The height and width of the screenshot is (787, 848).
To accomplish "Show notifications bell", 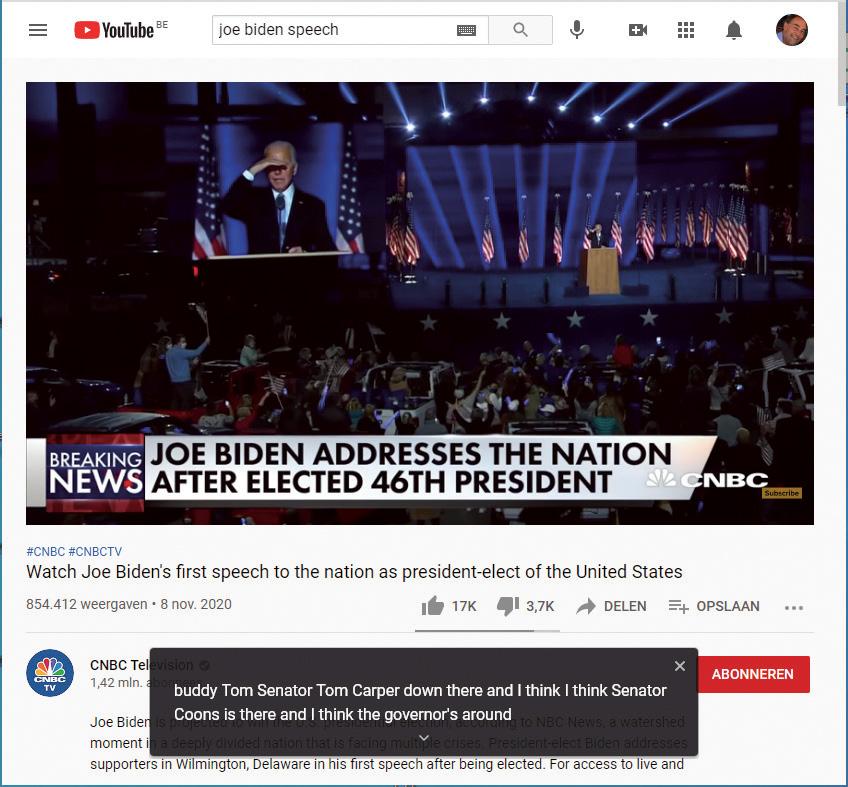I will 733,30.
